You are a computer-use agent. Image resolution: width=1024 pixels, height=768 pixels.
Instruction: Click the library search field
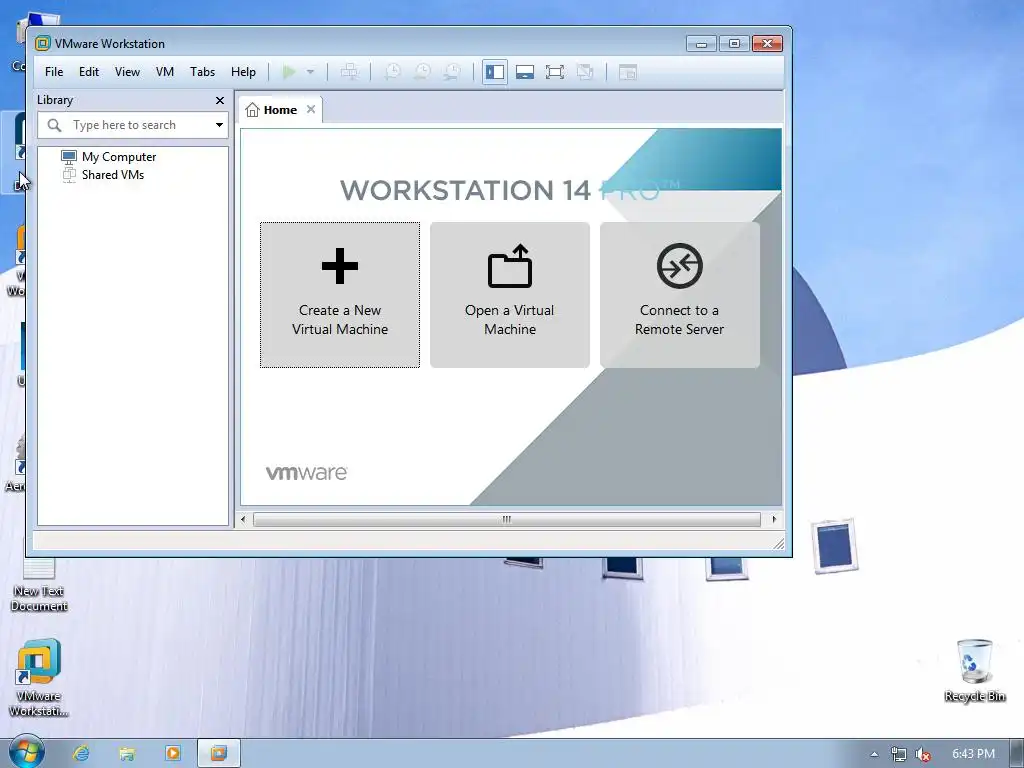coord(133,125)
